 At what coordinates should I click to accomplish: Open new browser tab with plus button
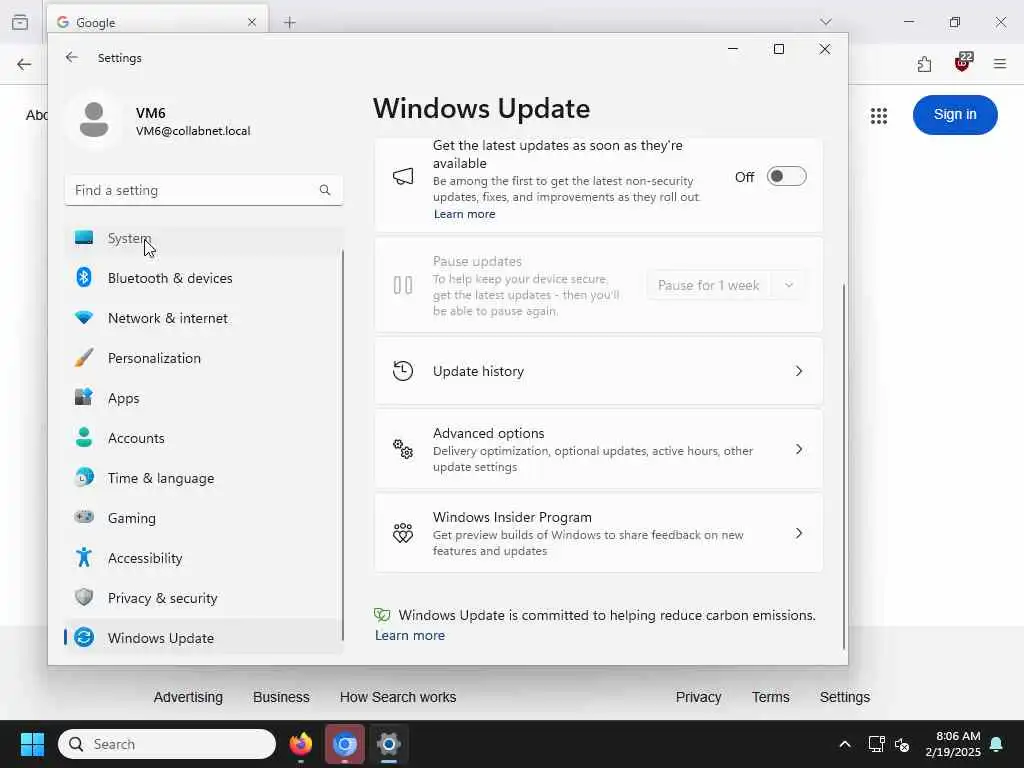[x=289, y=23]
